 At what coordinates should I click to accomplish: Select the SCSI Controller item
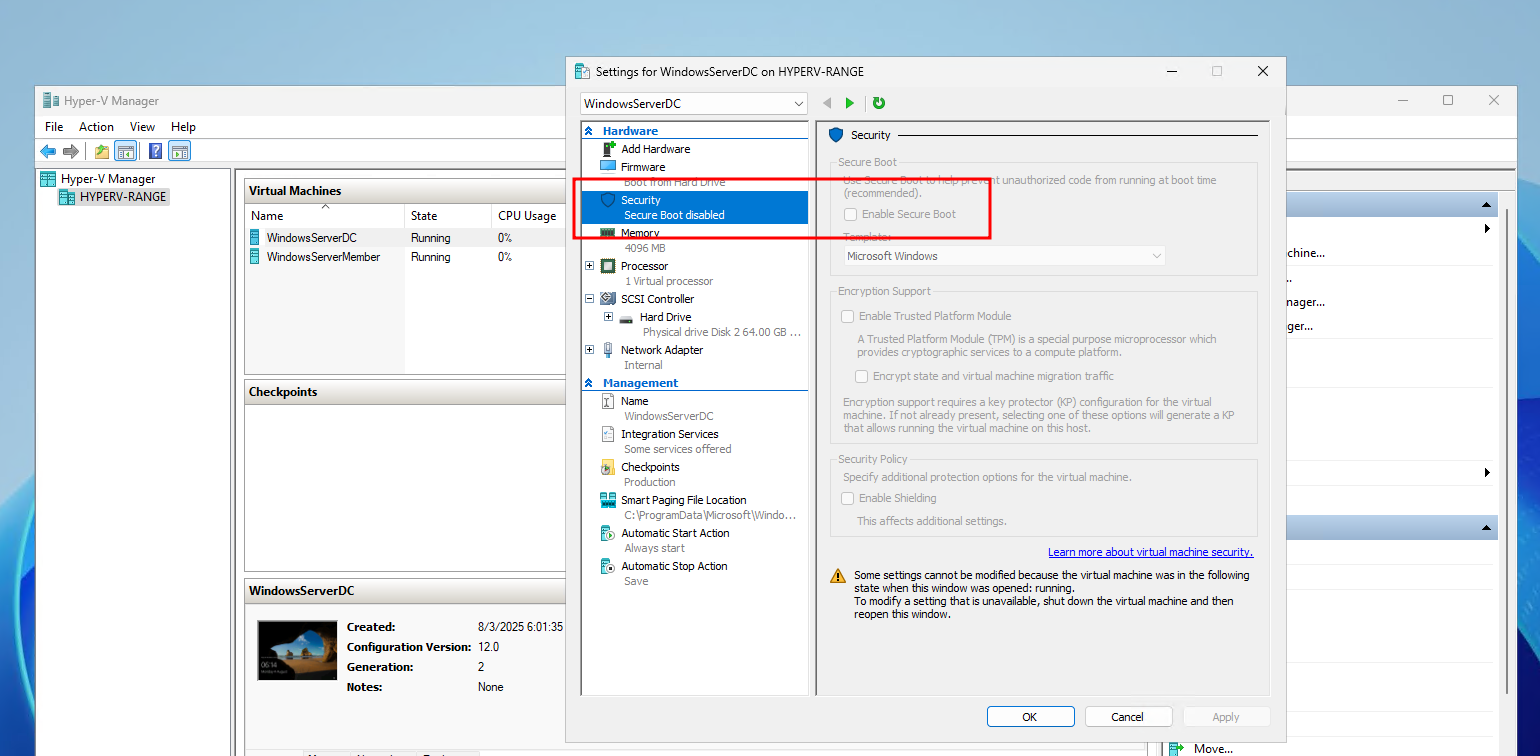(657, 299)
